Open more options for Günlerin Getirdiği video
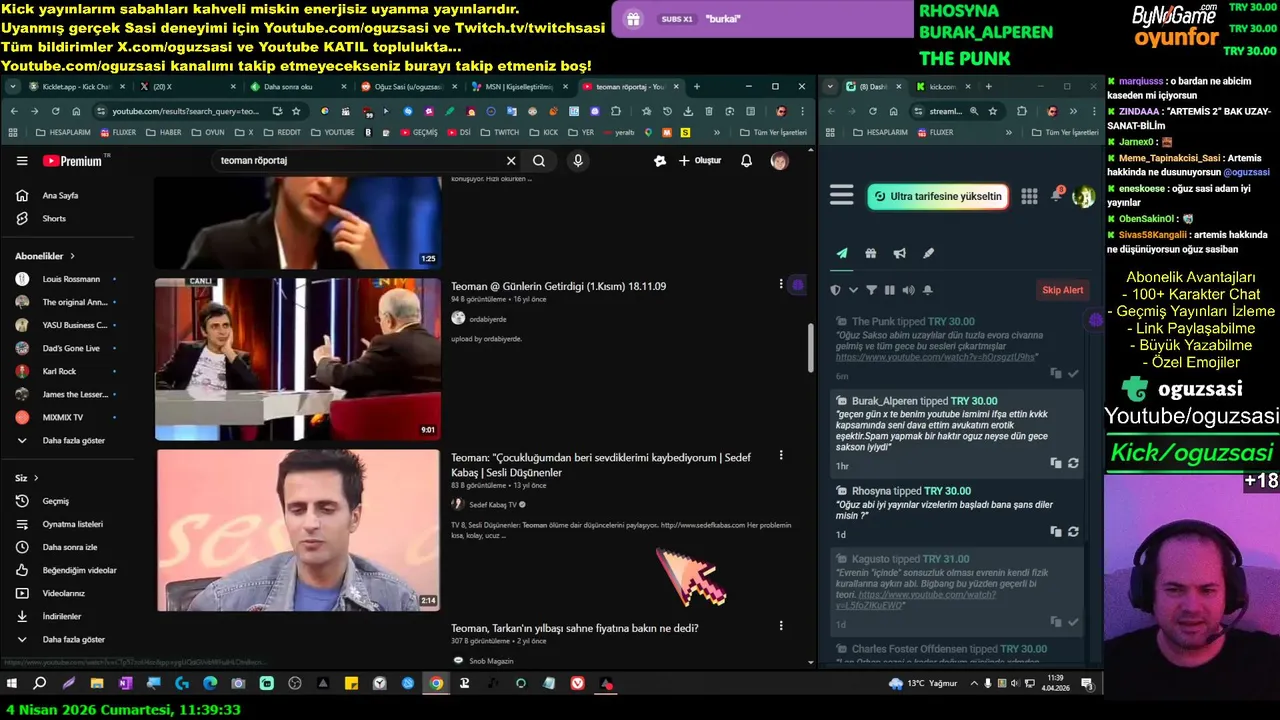This screenshot has height=720, width=1280. pos(781,285)
